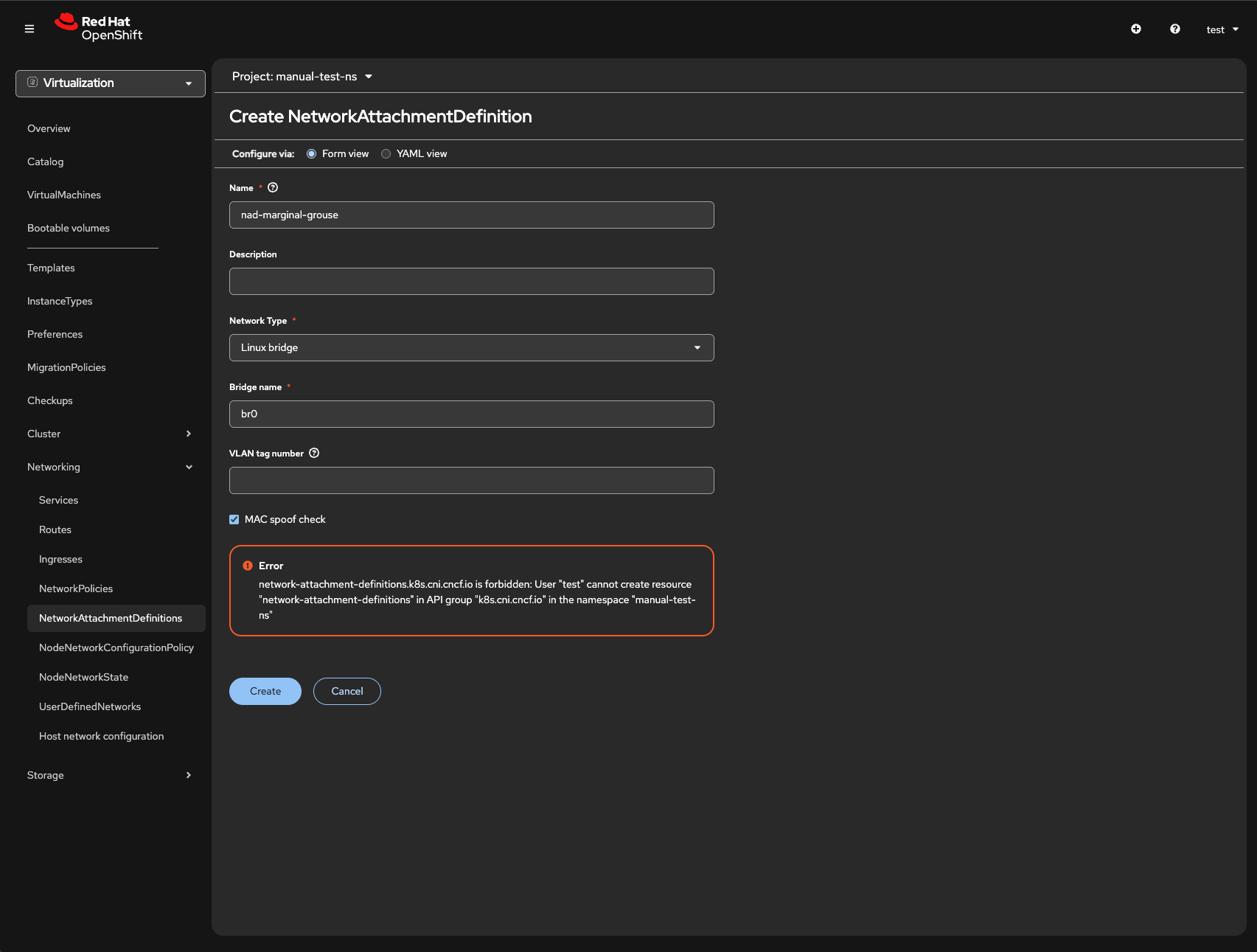Show help tooltip for Name field
This screenshot has width=1257, height=952.
pyautogui.click(x=273, y=187)
